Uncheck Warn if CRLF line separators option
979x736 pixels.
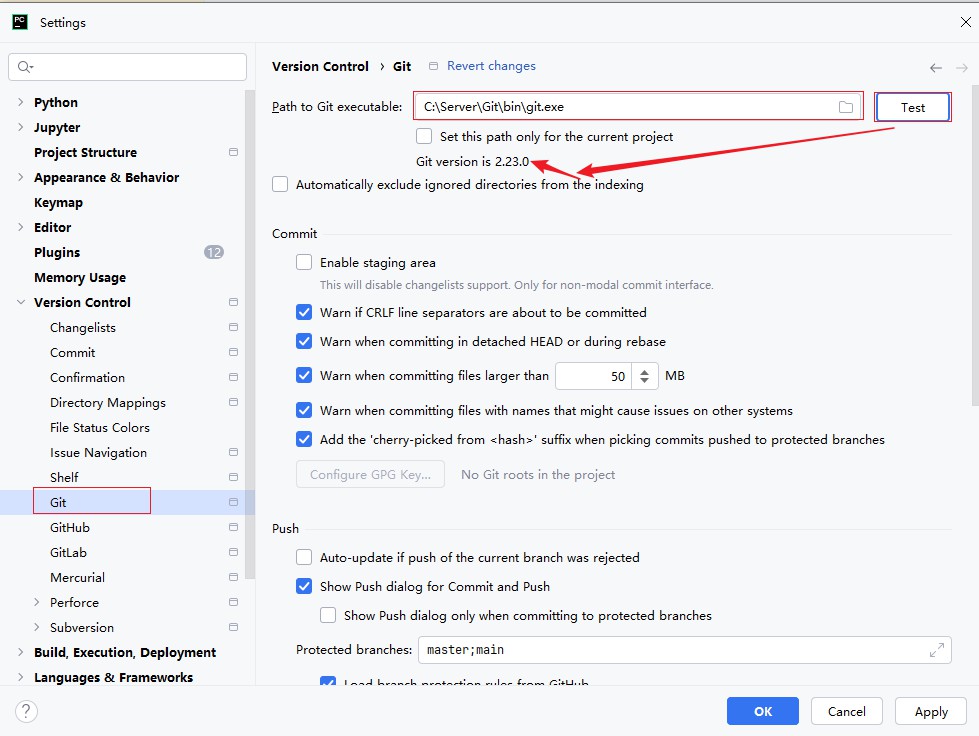(304, 312)
